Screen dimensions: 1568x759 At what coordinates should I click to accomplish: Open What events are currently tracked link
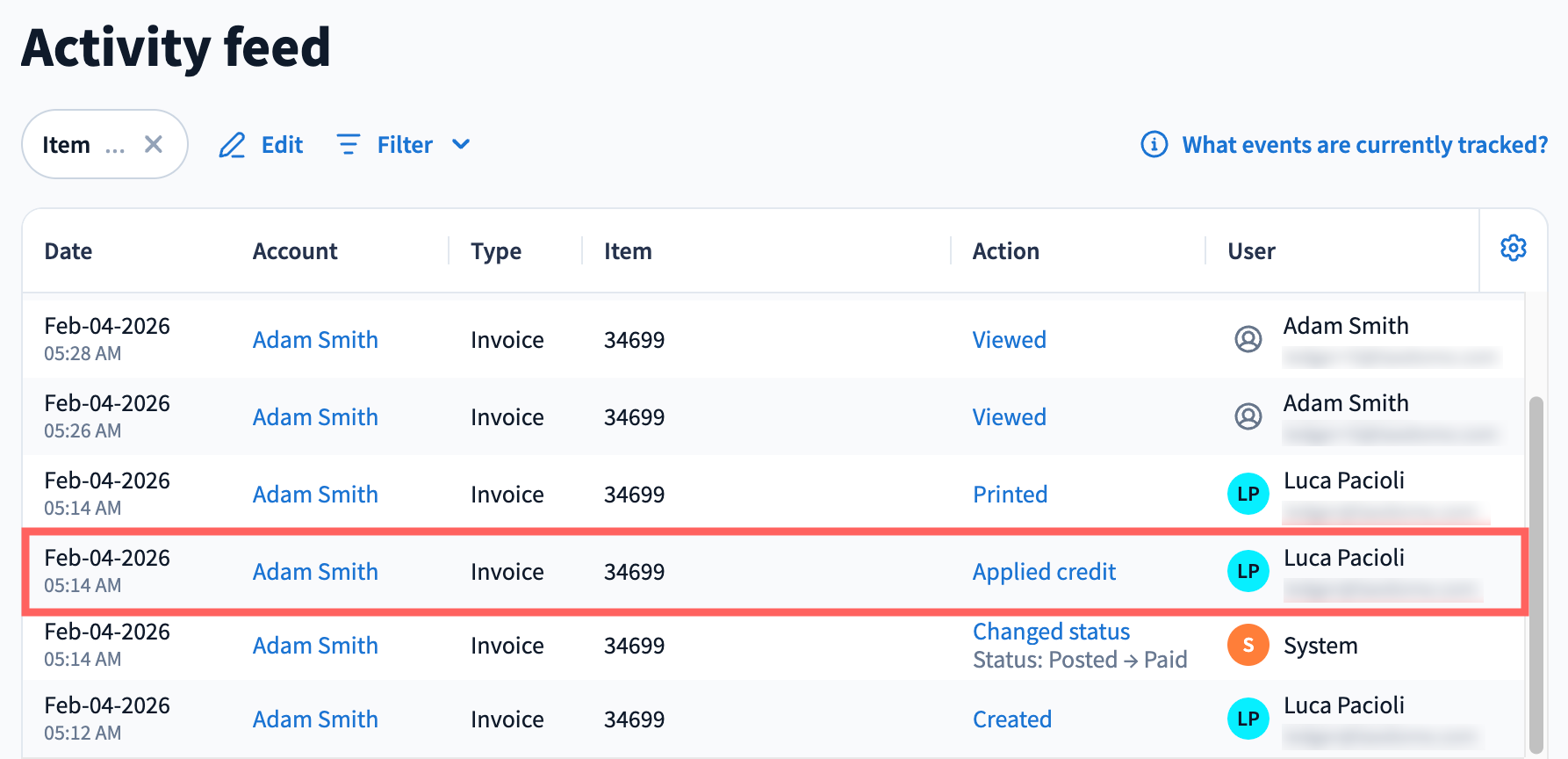1364,145
